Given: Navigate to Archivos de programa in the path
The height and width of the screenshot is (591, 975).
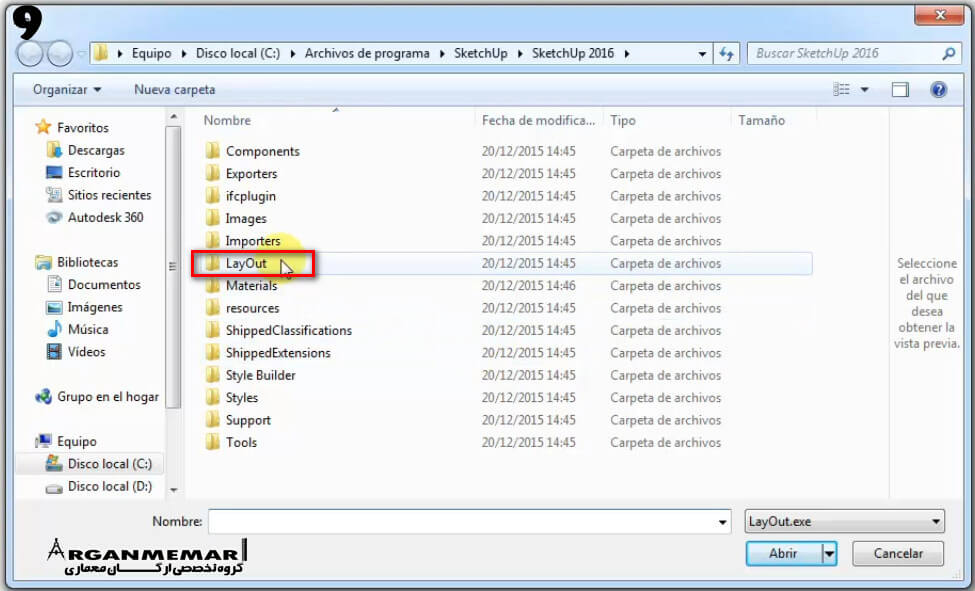Looking at the screenshot, I should [367, 54].
